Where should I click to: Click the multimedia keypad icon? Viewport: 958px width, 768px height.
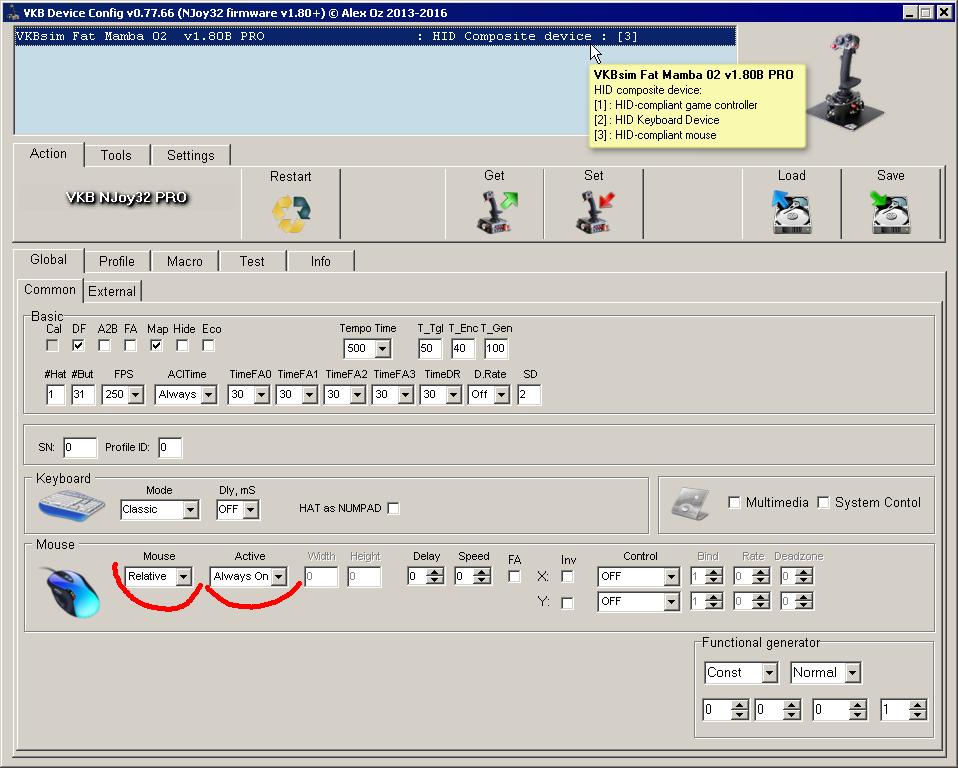coord(690,503)
